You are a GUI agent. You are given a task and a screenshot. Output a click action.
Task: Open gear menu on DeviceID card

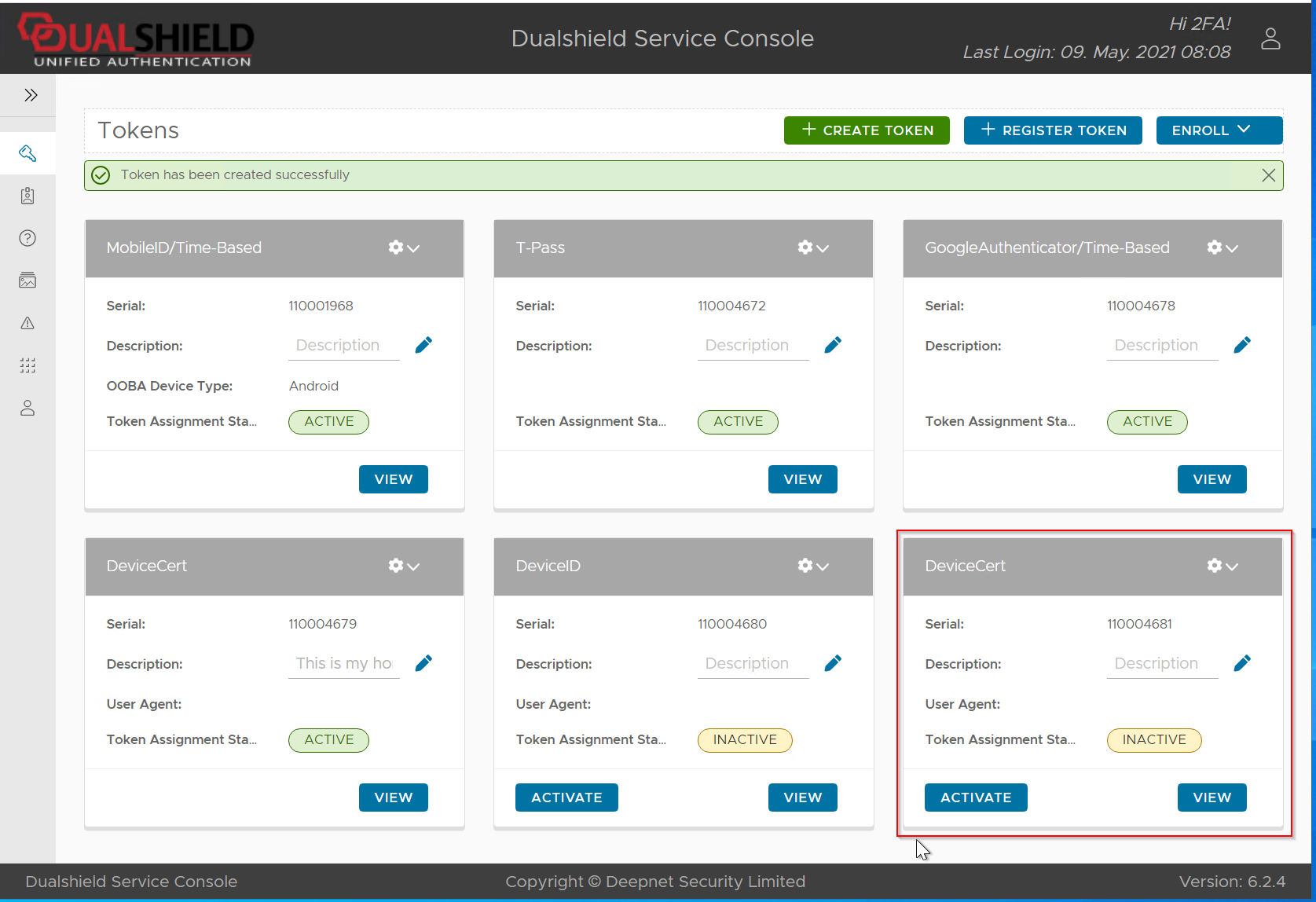pos(813,566)
